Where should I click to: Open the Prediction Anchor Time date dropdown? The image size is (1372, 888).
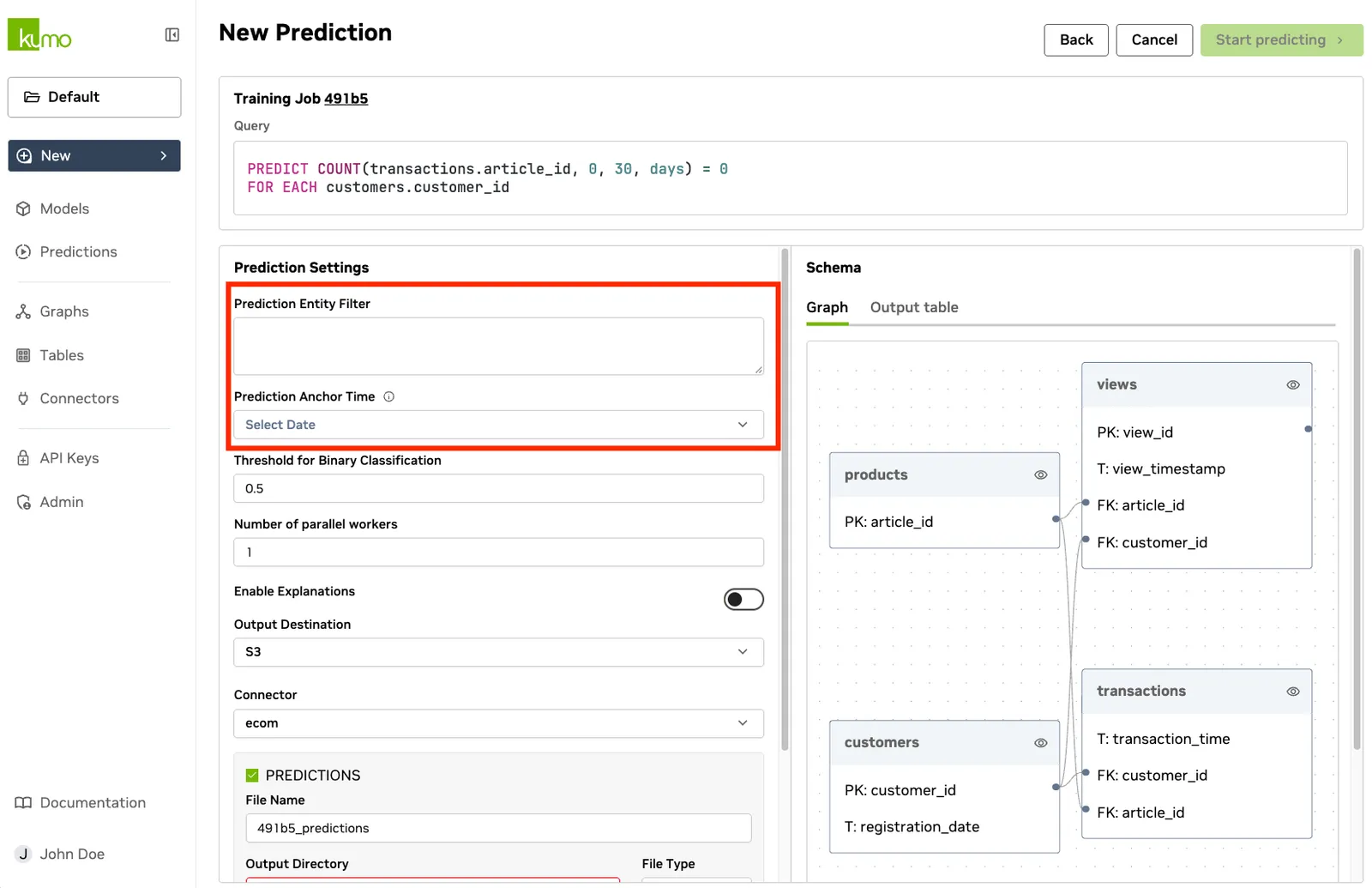[x=498, y=425]
